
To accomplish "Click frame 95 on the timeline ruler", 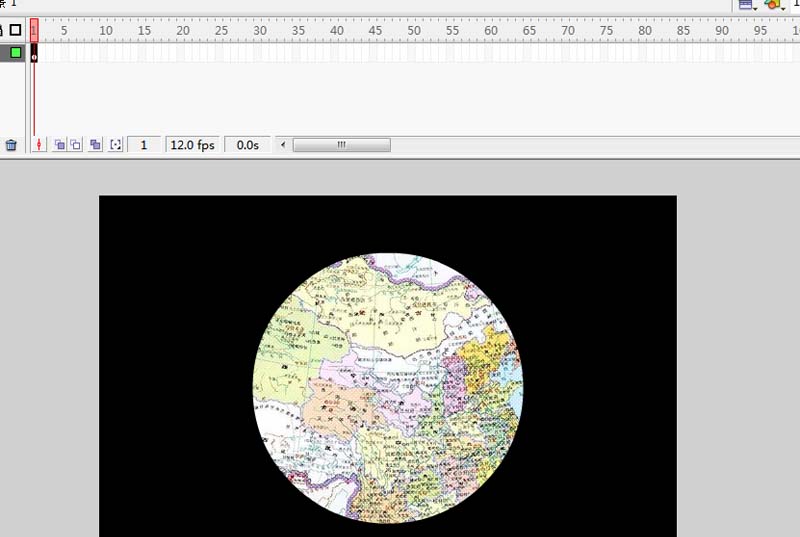I will [761, 31].
